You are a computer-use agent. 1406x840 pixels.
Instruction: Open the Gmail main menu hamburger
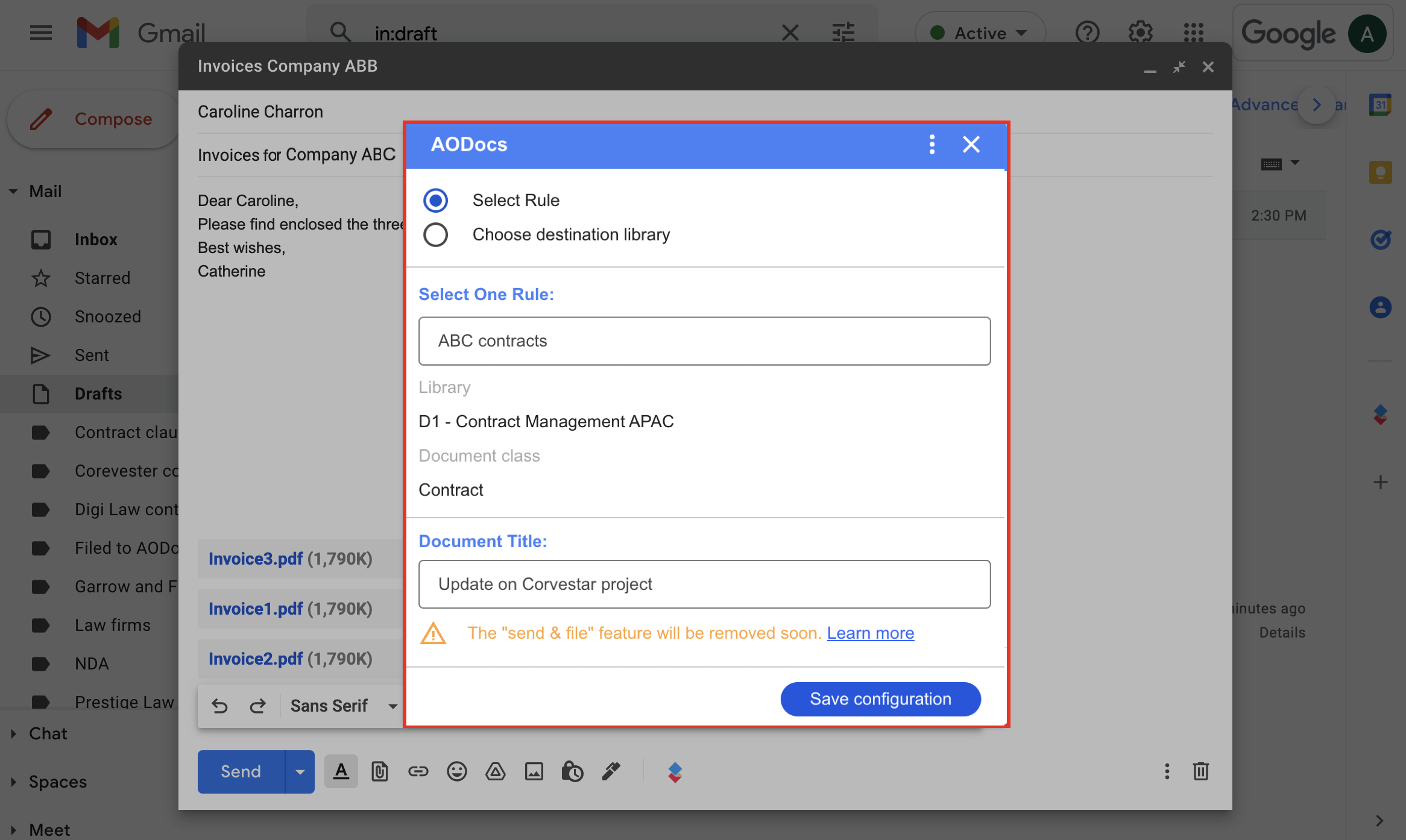pos(41,33)
